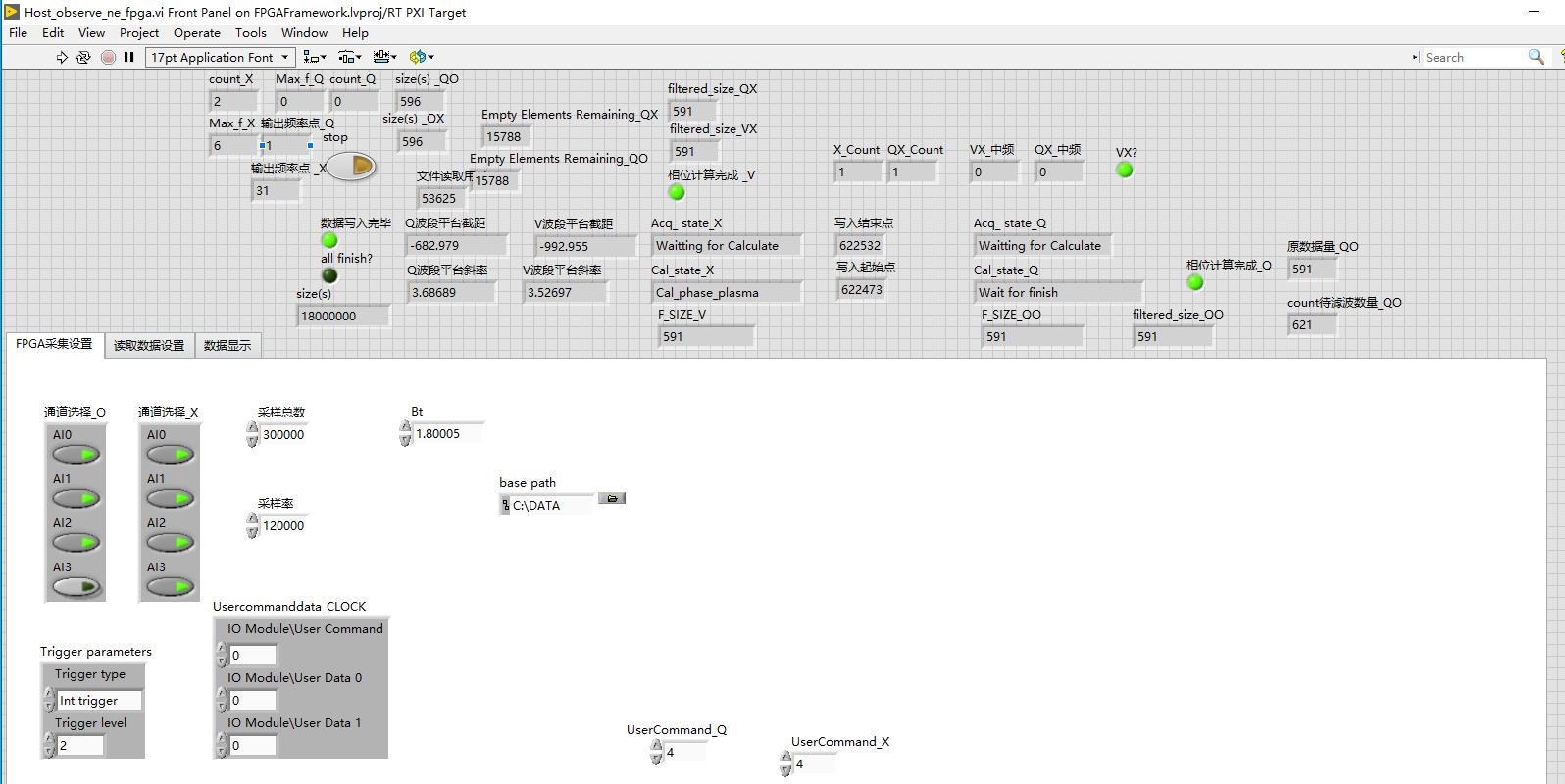Click the UserCommand_Q increment stepper
Viewport: 1565px width, 784px height.
[x=656, y=747]
